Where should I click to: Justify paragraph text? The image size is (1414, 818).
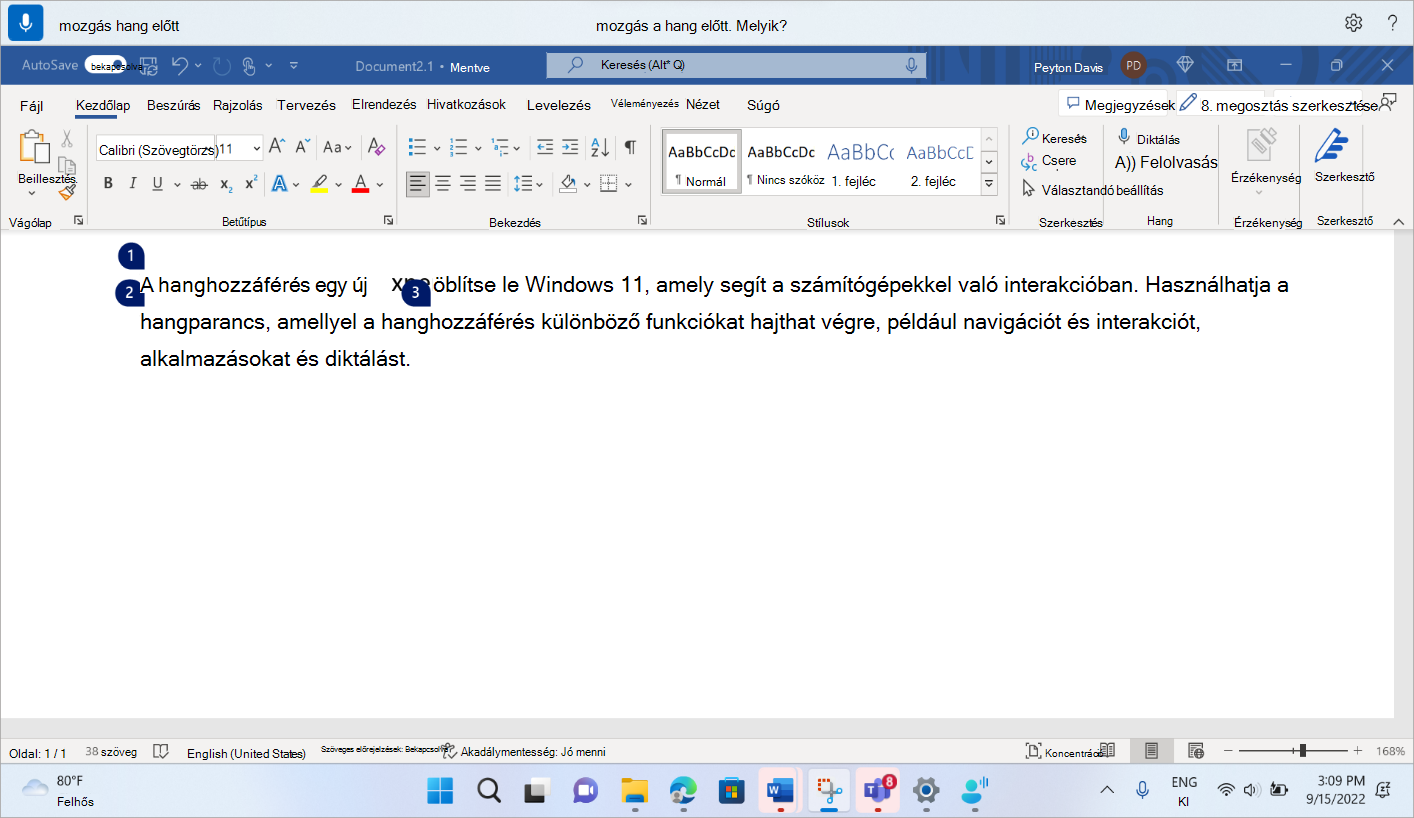point(493,184)
